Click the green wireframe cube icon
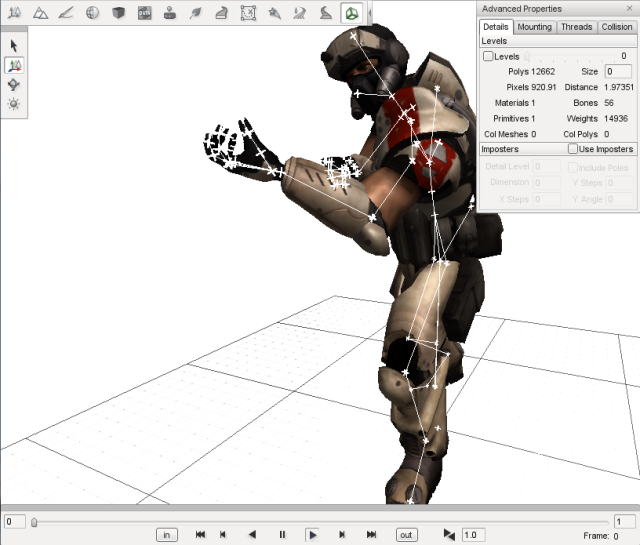The image size is (640, 545). [x=352, y=13]
